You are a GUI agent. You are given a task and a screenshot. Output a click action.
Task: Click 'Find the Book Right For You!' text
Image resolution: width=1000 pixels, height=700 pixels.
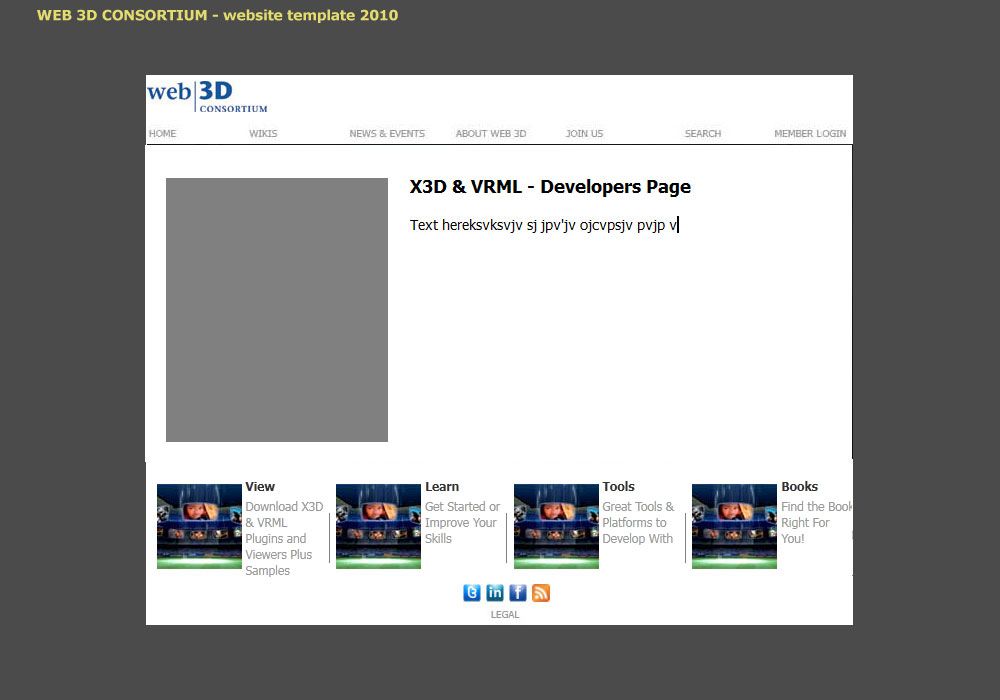pos(817,523)
